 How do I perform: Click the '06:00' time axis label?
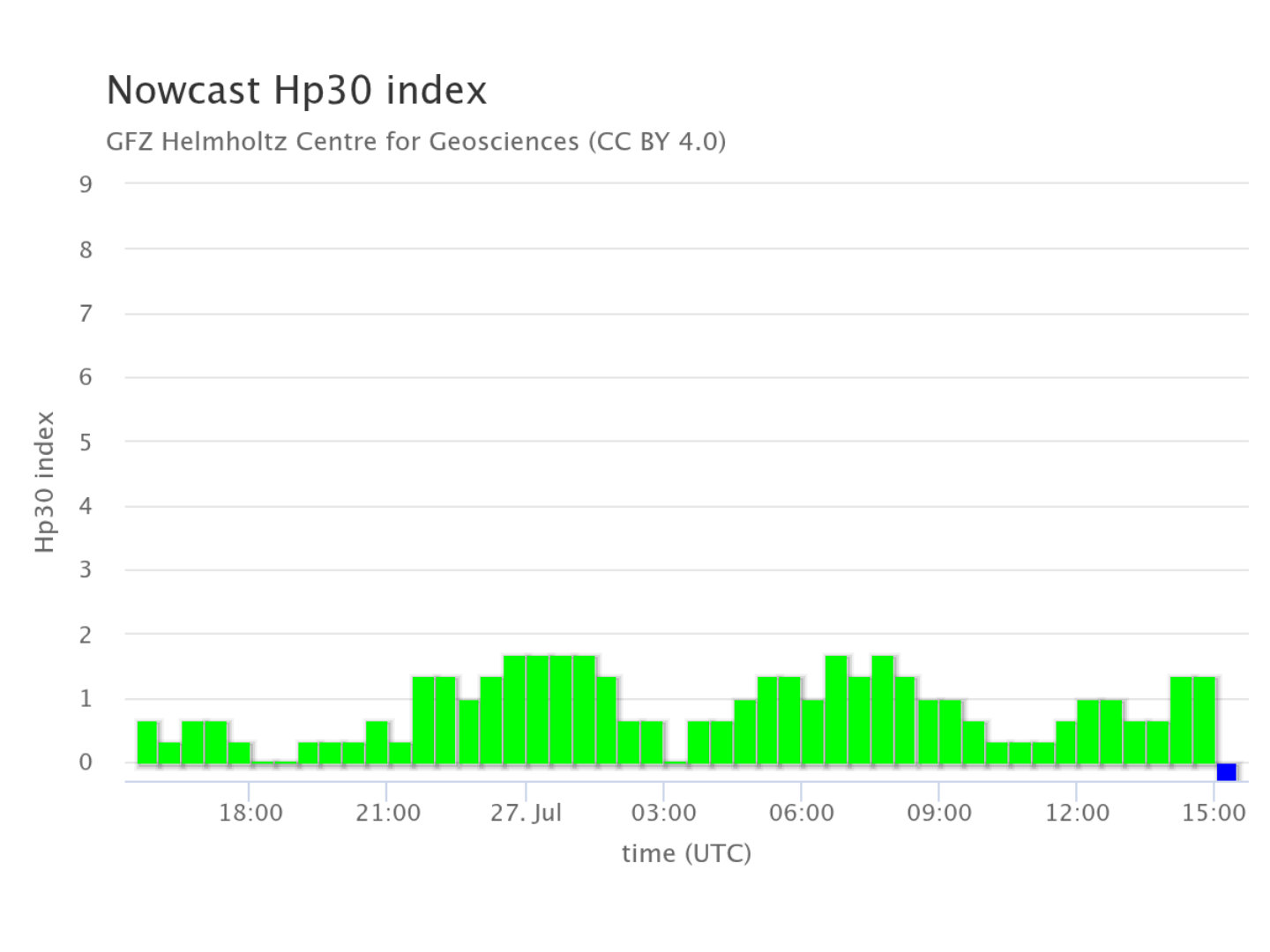[801, 813]
